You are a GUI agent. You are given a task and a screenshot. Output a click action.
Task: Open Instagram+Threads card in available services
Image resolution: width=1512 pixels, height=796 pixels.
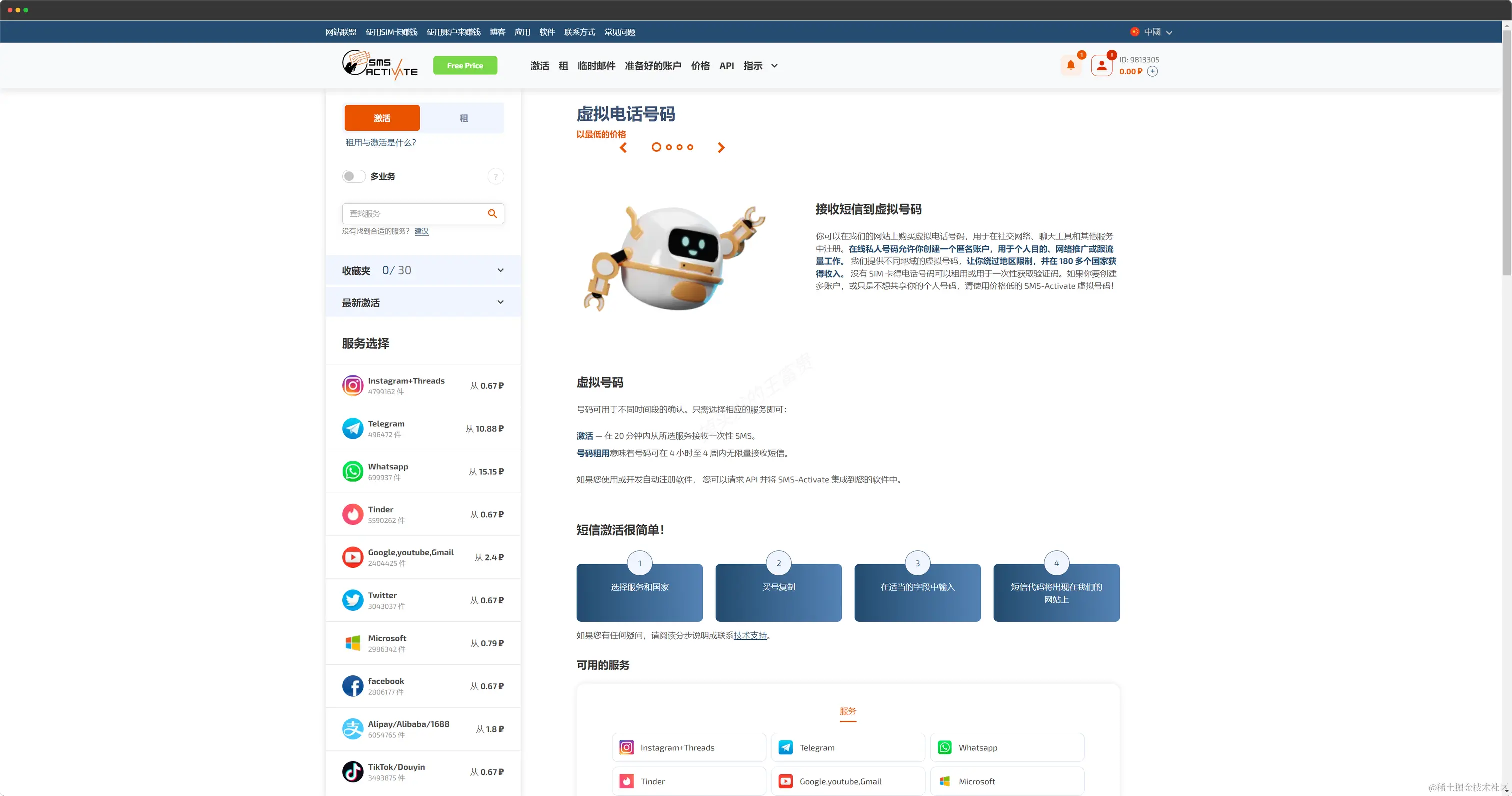689,747
